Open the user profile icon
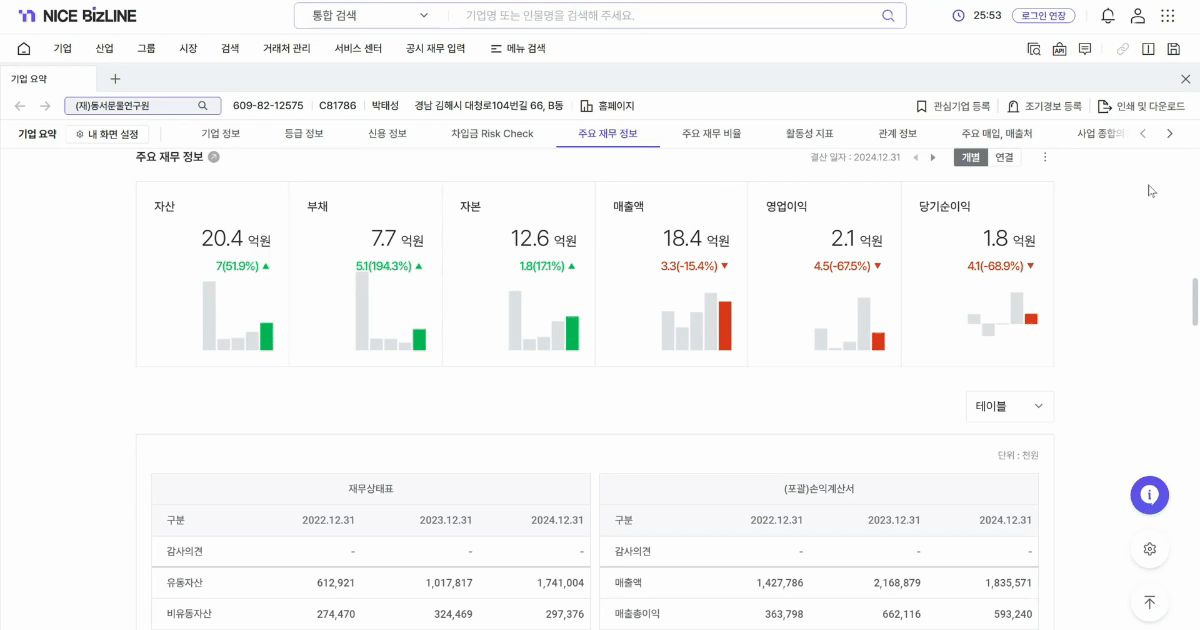The height and width of the screenshot is (630, 1200). [1137, 16]
